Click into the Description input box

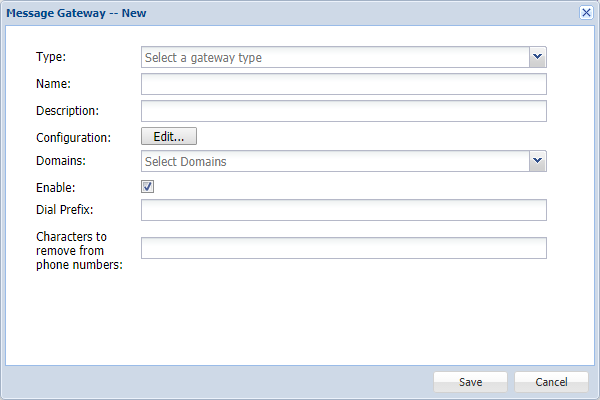[343, 110]
